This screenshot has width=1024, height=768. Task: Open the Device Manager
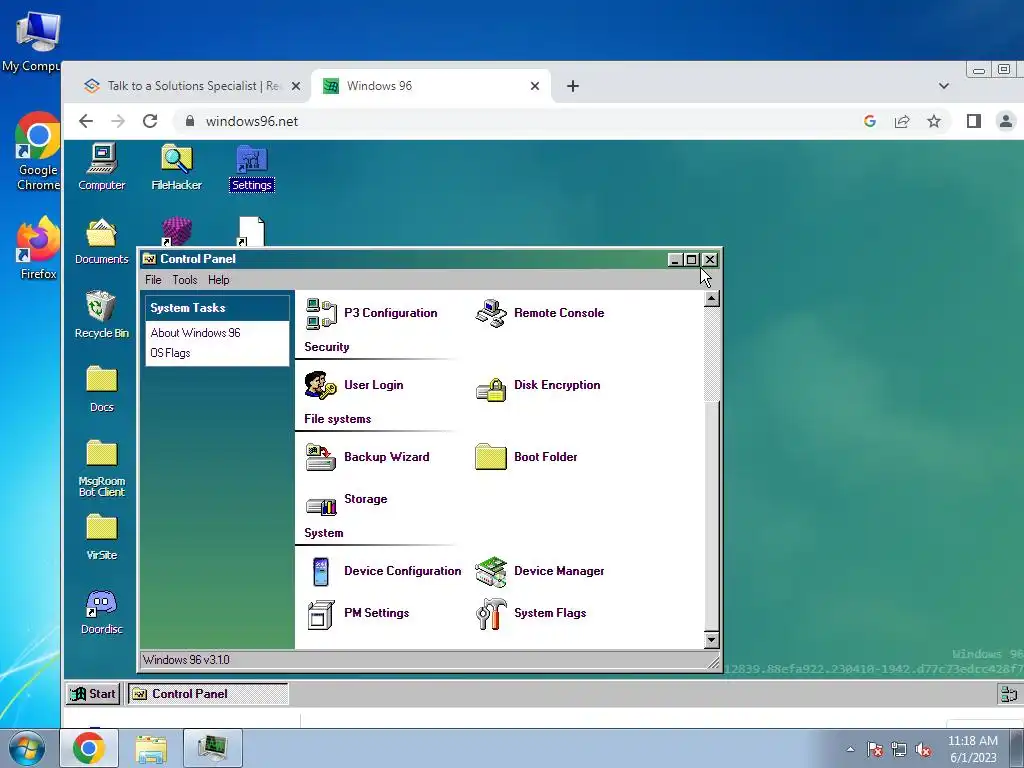(539, 571)
